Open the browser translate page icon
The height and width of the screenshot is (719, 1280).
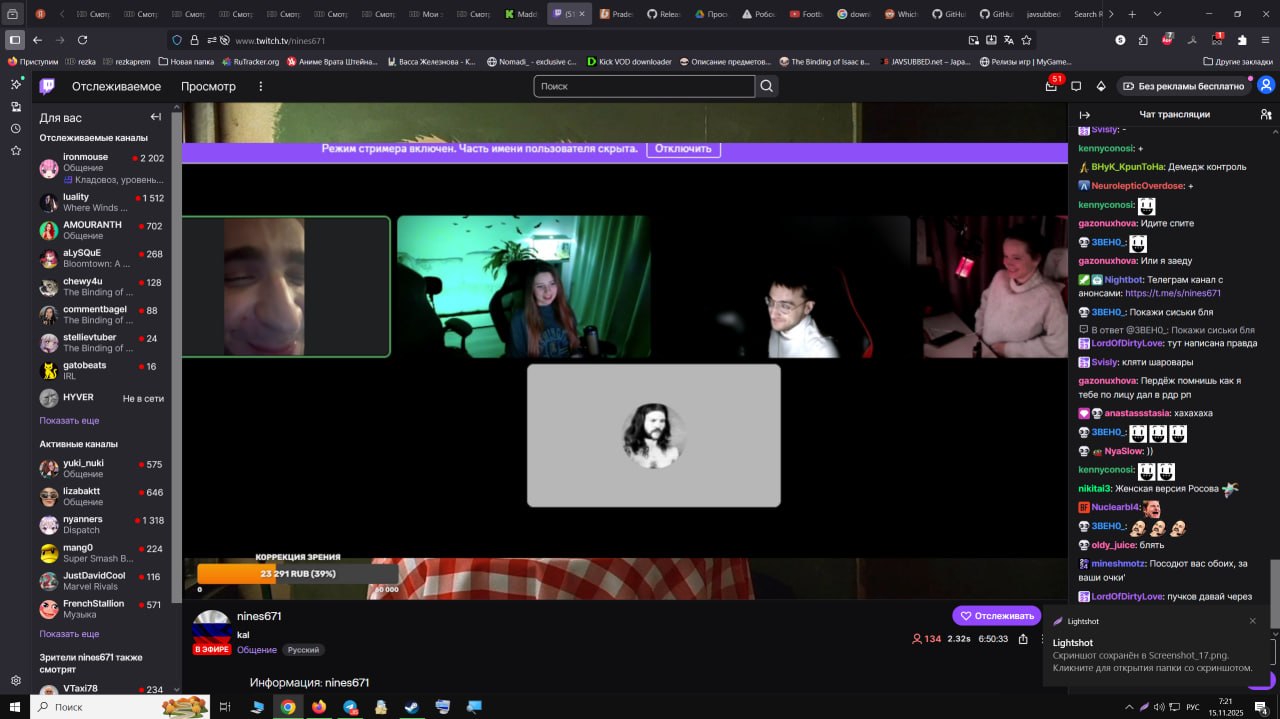[1009, 40]
